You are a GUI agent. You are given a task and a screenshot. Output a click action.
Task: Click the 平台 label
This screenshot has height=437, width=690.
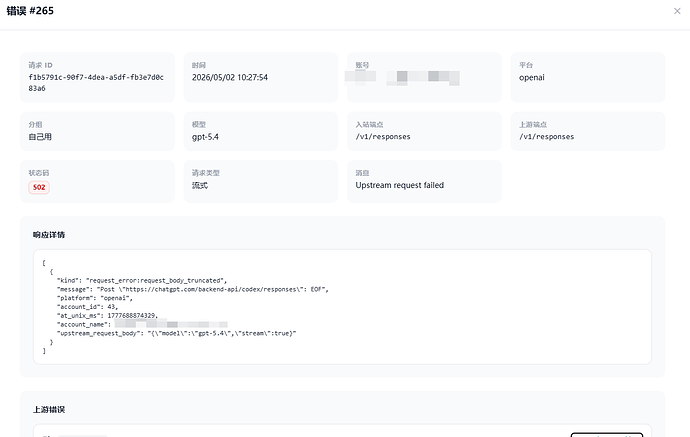click(526, 65)
